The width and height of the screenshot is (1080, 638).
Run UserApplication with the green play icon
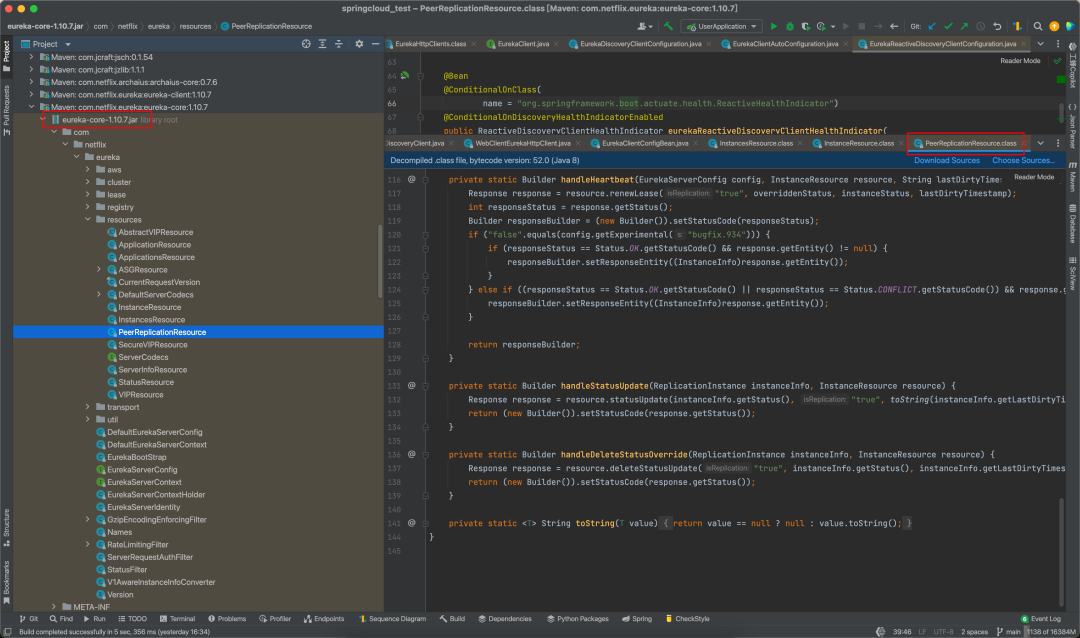coord(773,26)
